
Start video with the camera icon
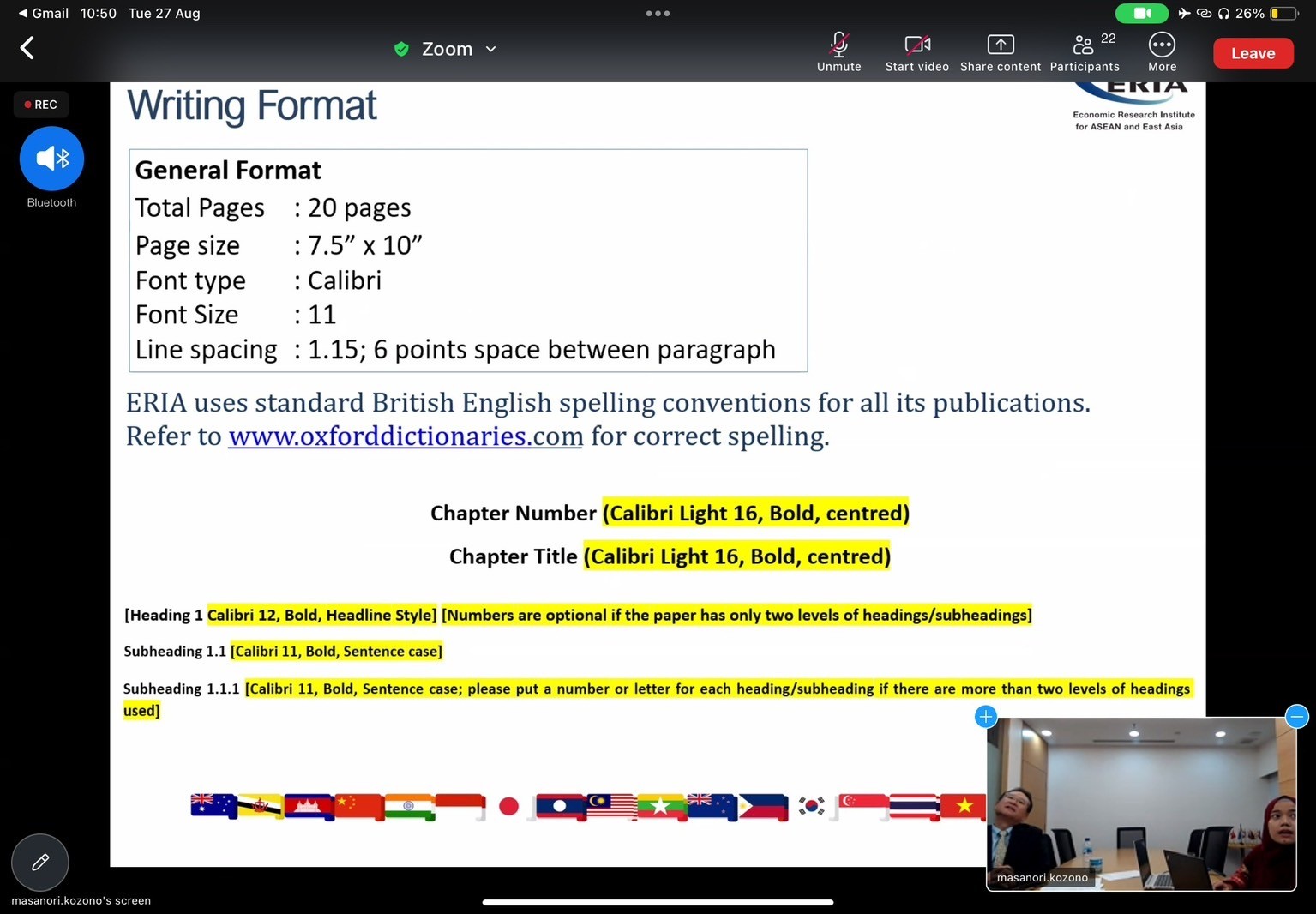916,52
